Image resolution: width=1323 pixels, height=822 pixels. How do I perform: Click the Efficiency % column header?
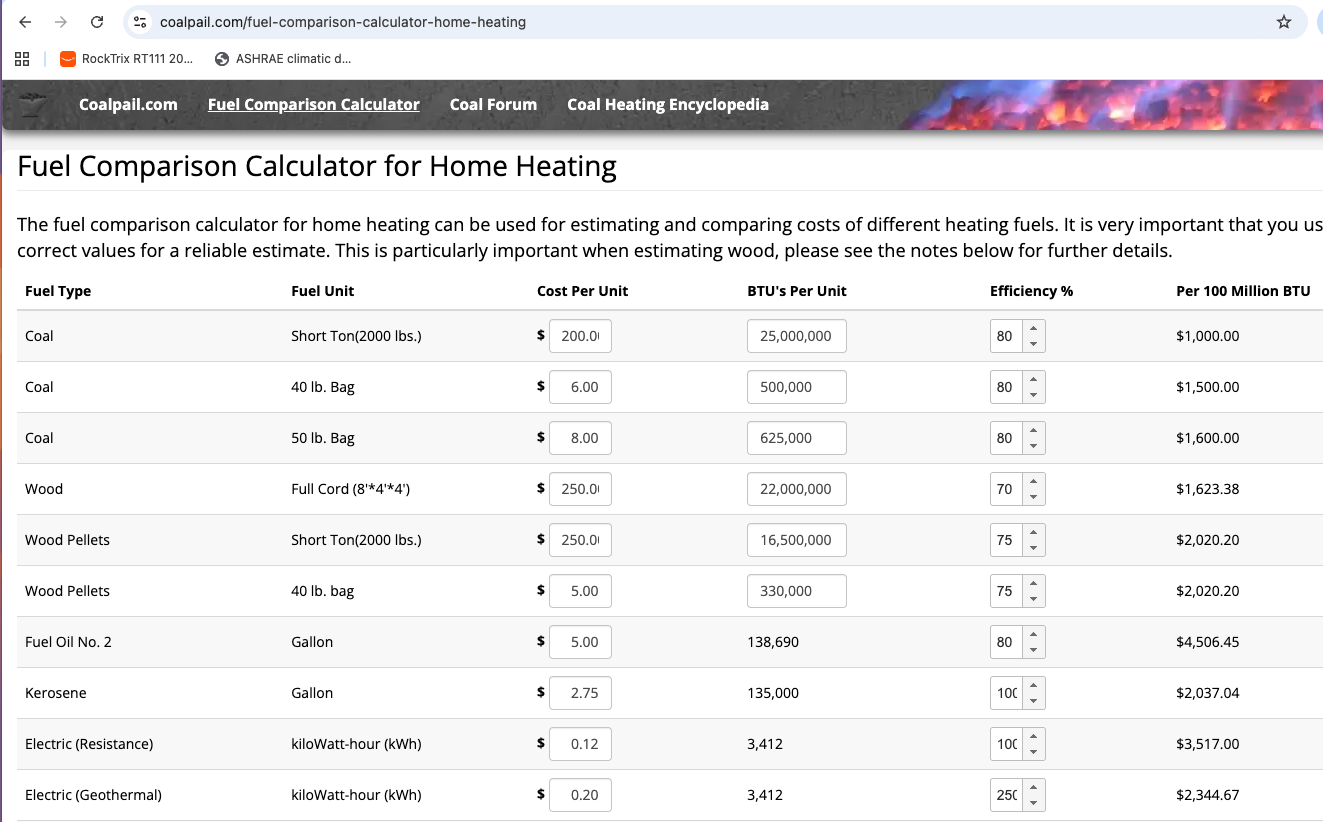coord(1031,291)
